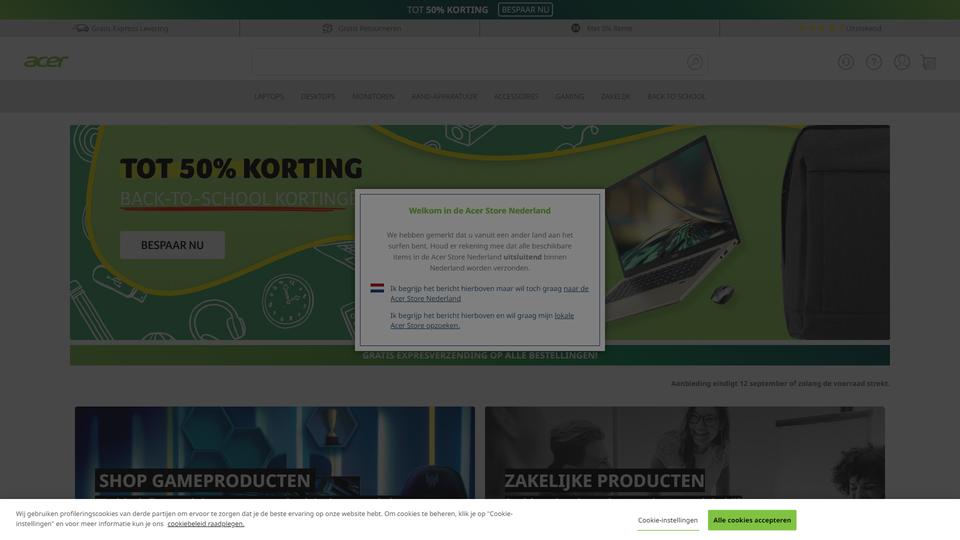Accept all cookies

tap(752, 520)
